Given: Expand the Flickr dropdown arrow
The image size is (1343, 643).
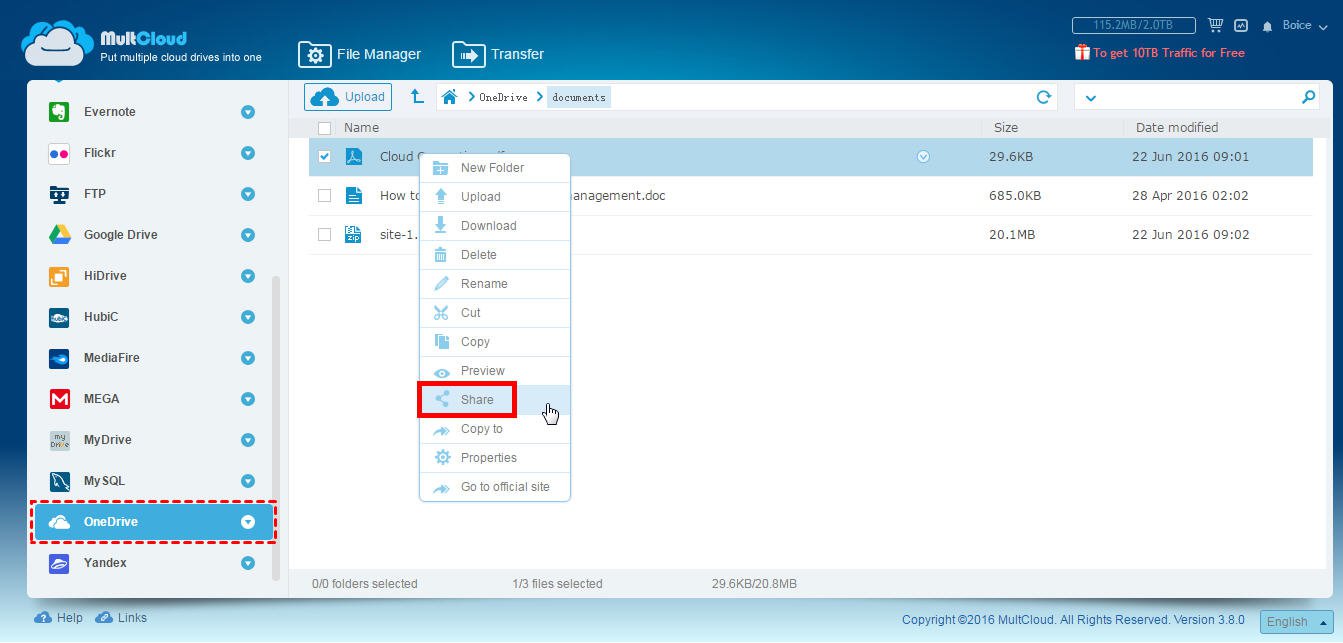Looking at the screenshot, I should (x=248, y=153).
